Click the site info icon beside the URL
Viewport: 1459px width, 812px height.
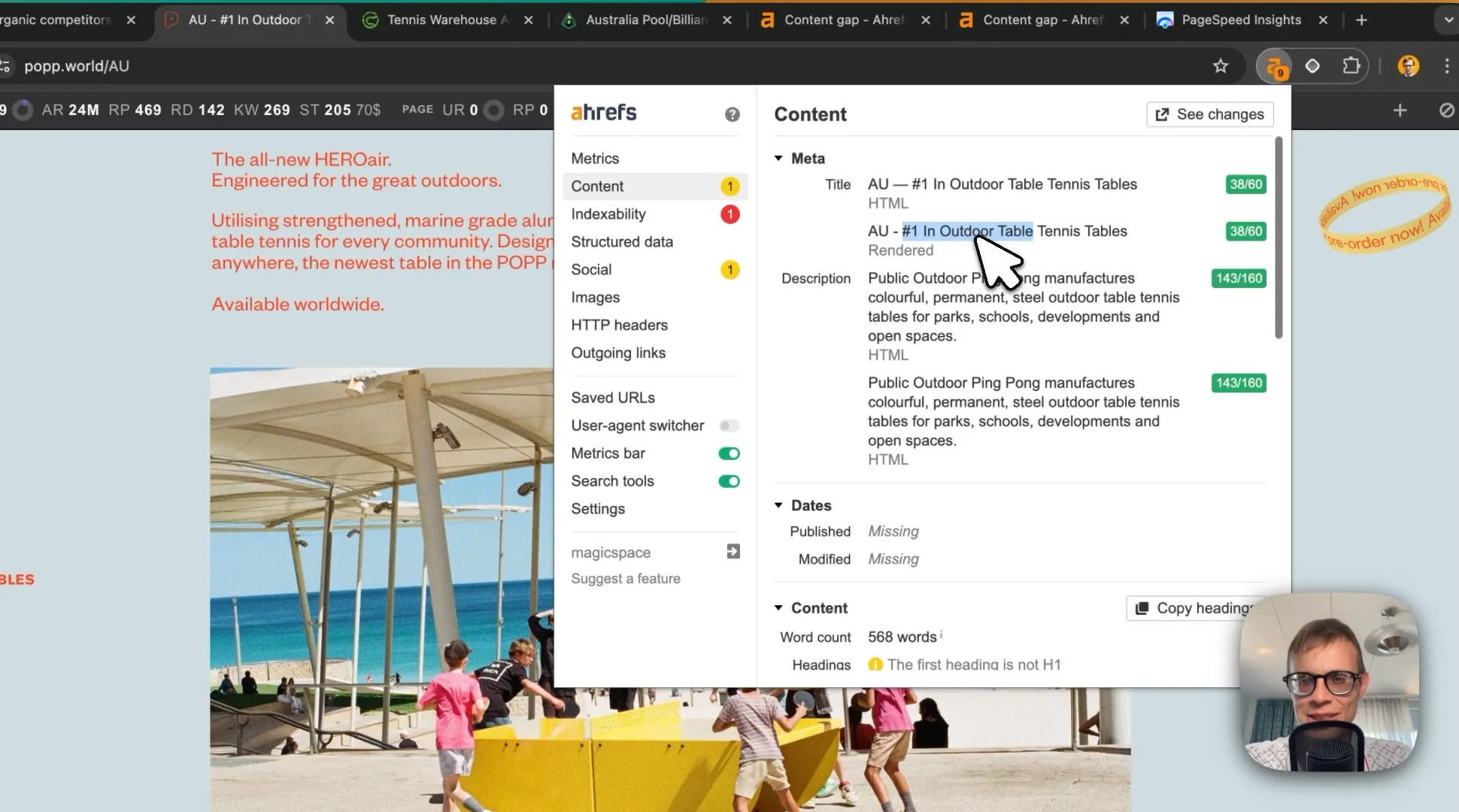pyautogui.click(x=6, y=66)
